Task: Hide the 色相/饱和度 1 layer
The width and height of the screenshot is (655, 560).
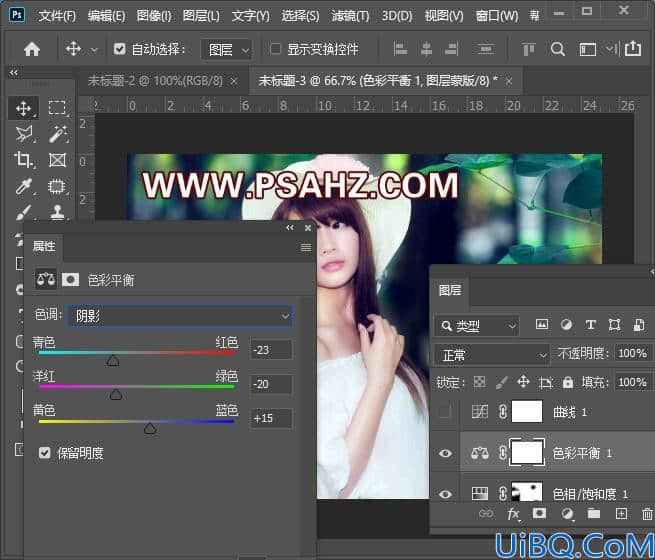Action: pos(445,494)
